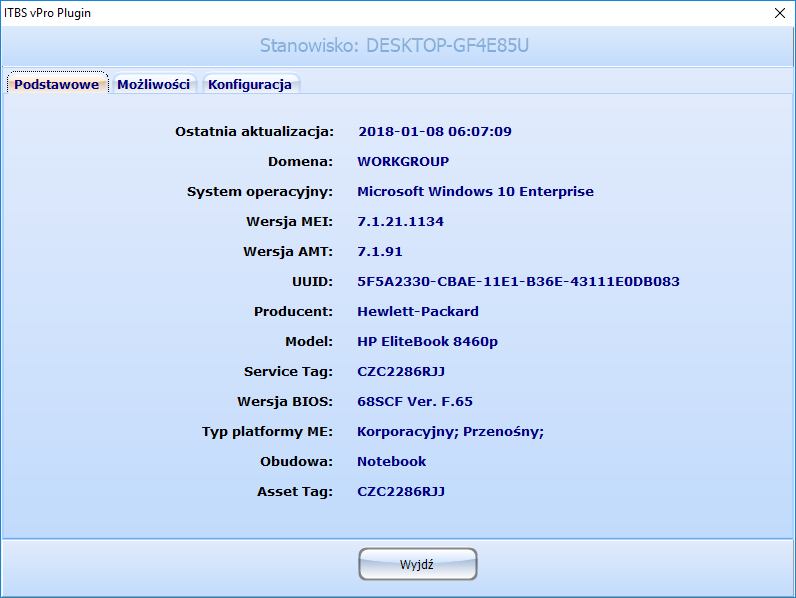
Task: Click the HP EliteBook 8460p model
Action: (x=427, y=342)
